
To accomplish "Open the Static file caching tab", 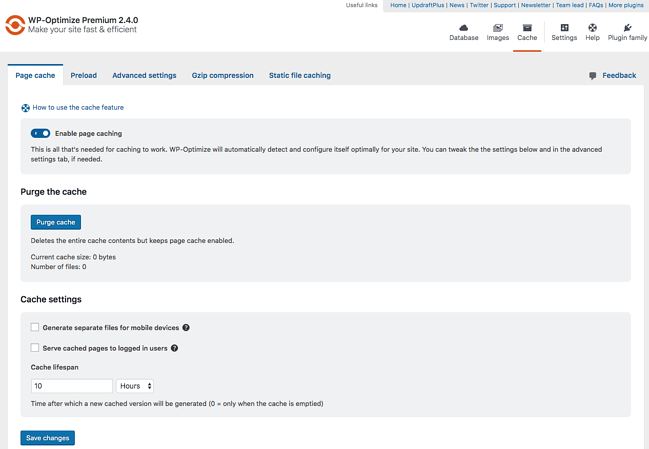I will [300, 75].
